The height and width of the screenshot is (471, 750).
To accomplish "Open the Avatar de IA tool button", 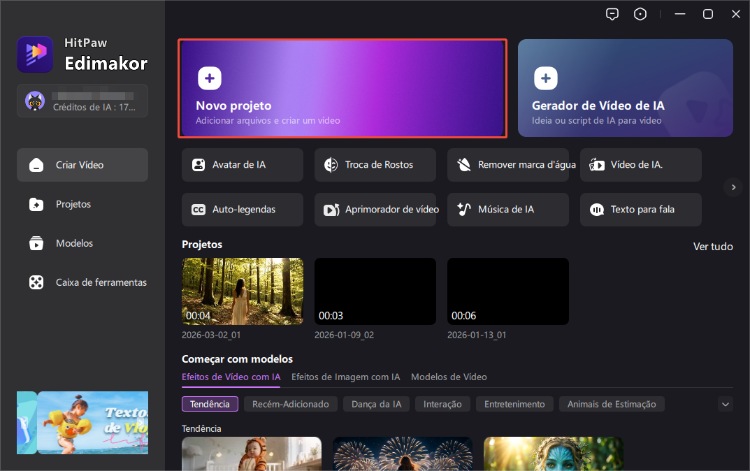I will [242, 165].
